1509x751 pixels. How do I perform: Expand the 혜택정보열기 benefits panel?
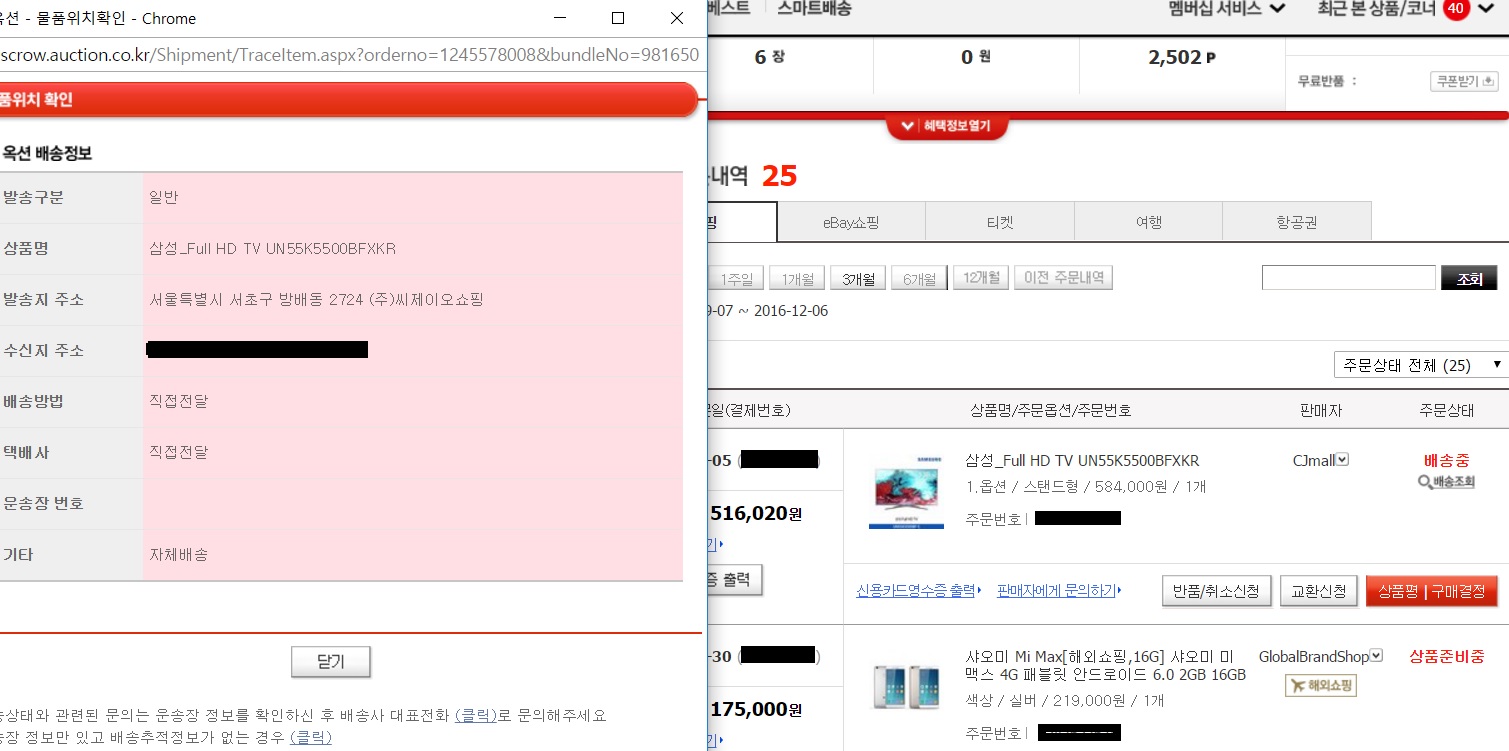pyautogui.click(x=946, y=126)
